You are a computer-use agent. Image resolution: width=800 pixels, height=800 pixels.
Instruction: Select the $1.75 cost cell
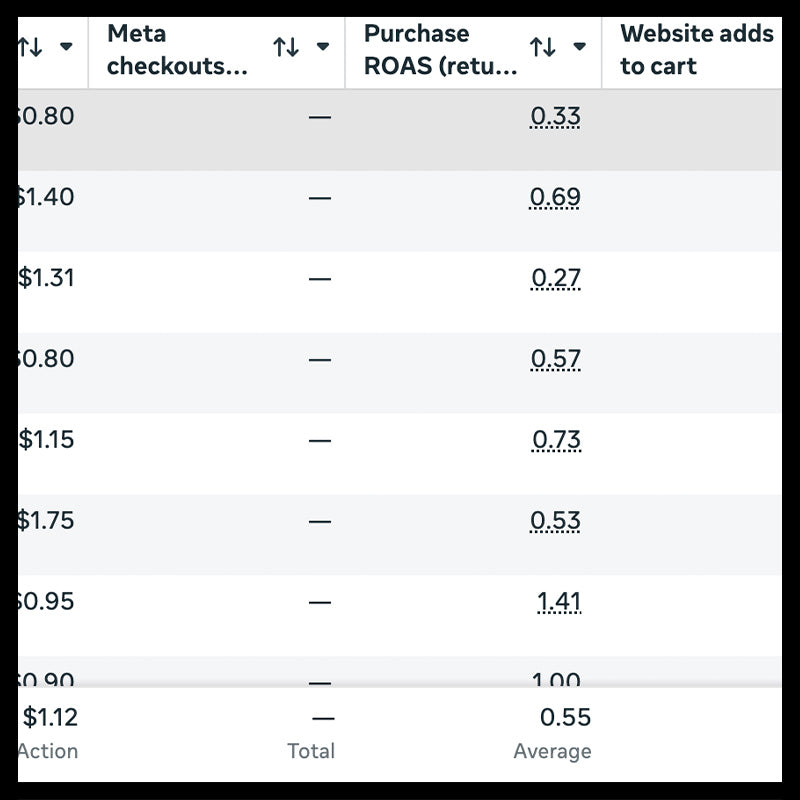(x=45, y=522)
